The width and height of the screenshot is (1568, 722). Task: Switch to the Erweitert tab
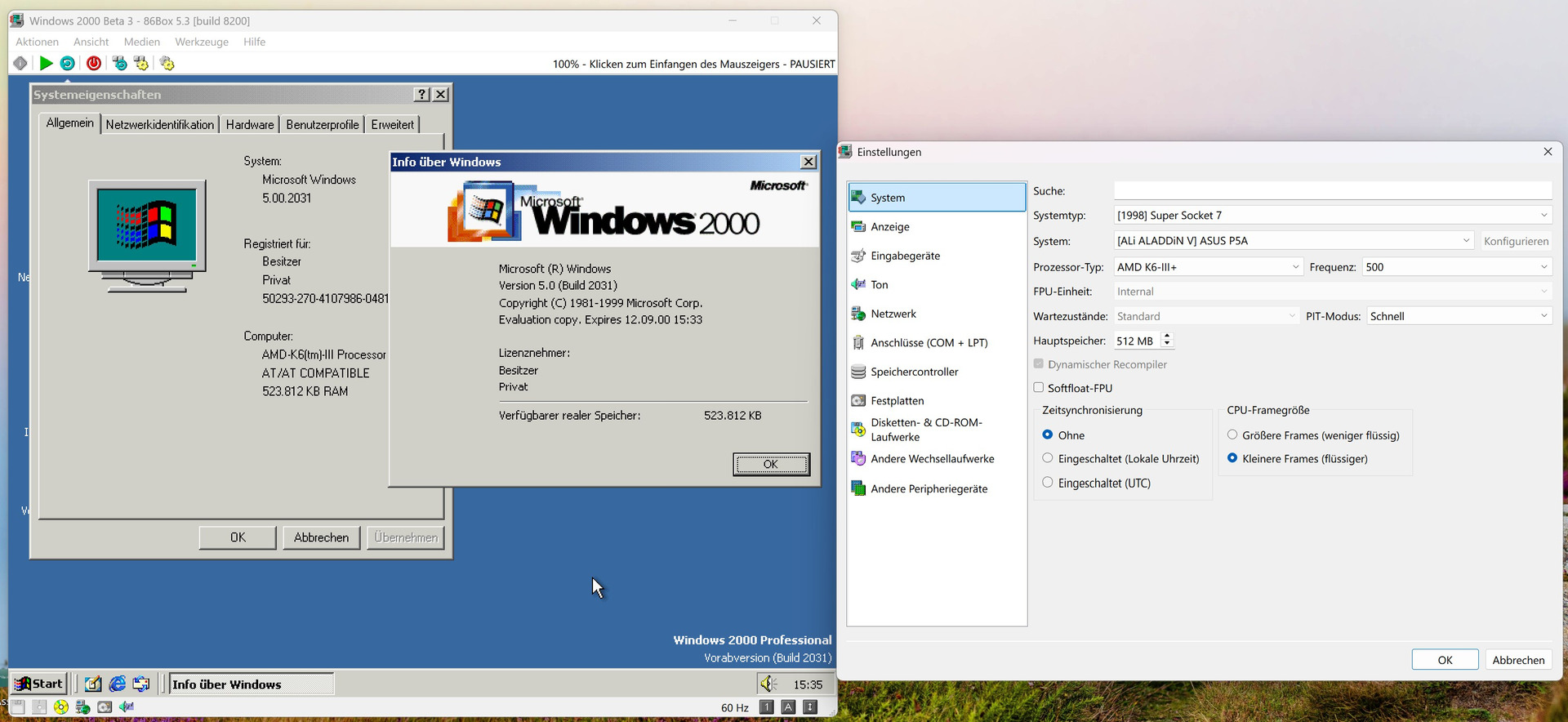click(x=393, y=124)
